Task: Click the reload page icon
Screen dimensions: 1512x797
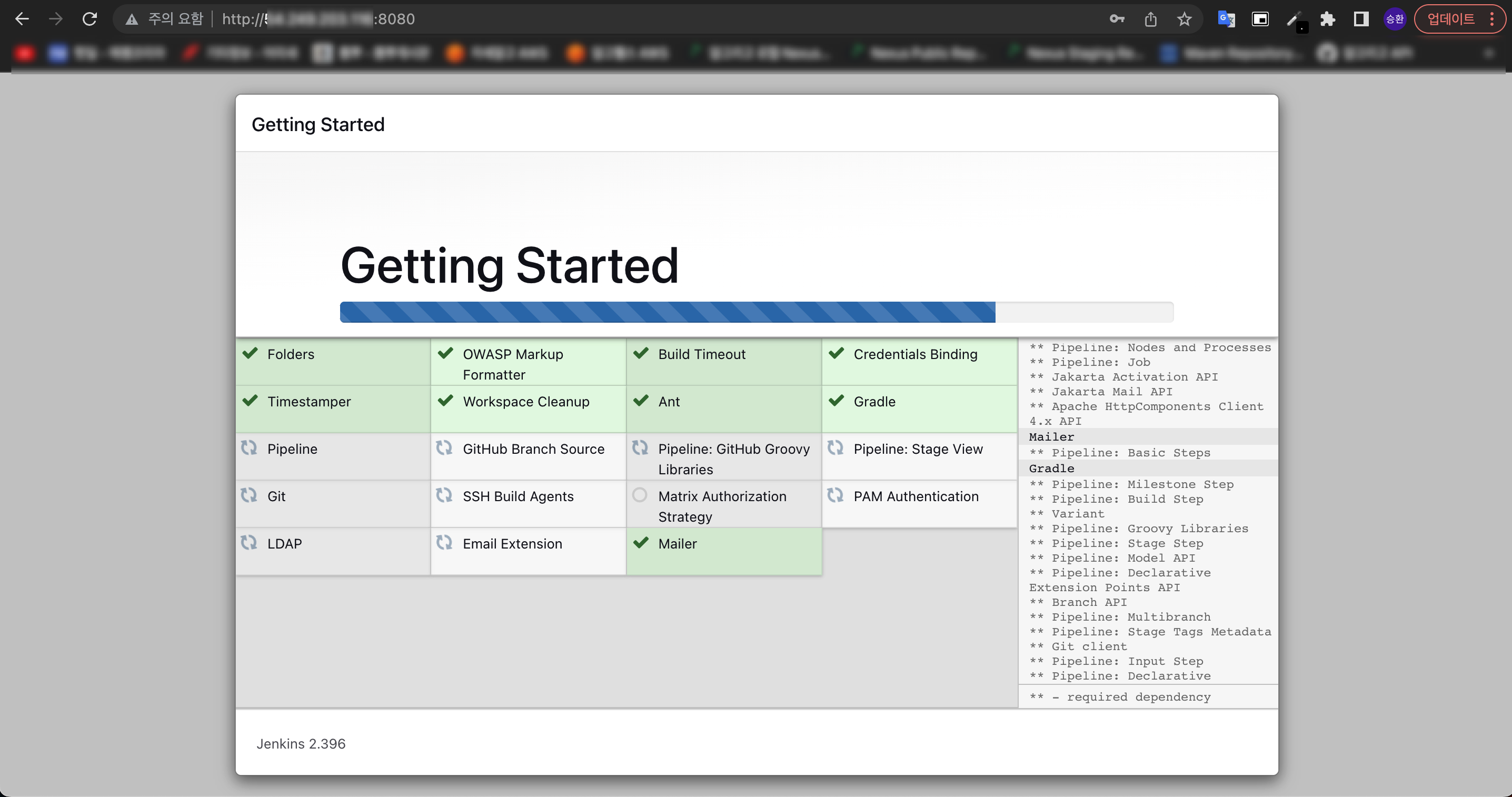Action: (x=89, y=19)
